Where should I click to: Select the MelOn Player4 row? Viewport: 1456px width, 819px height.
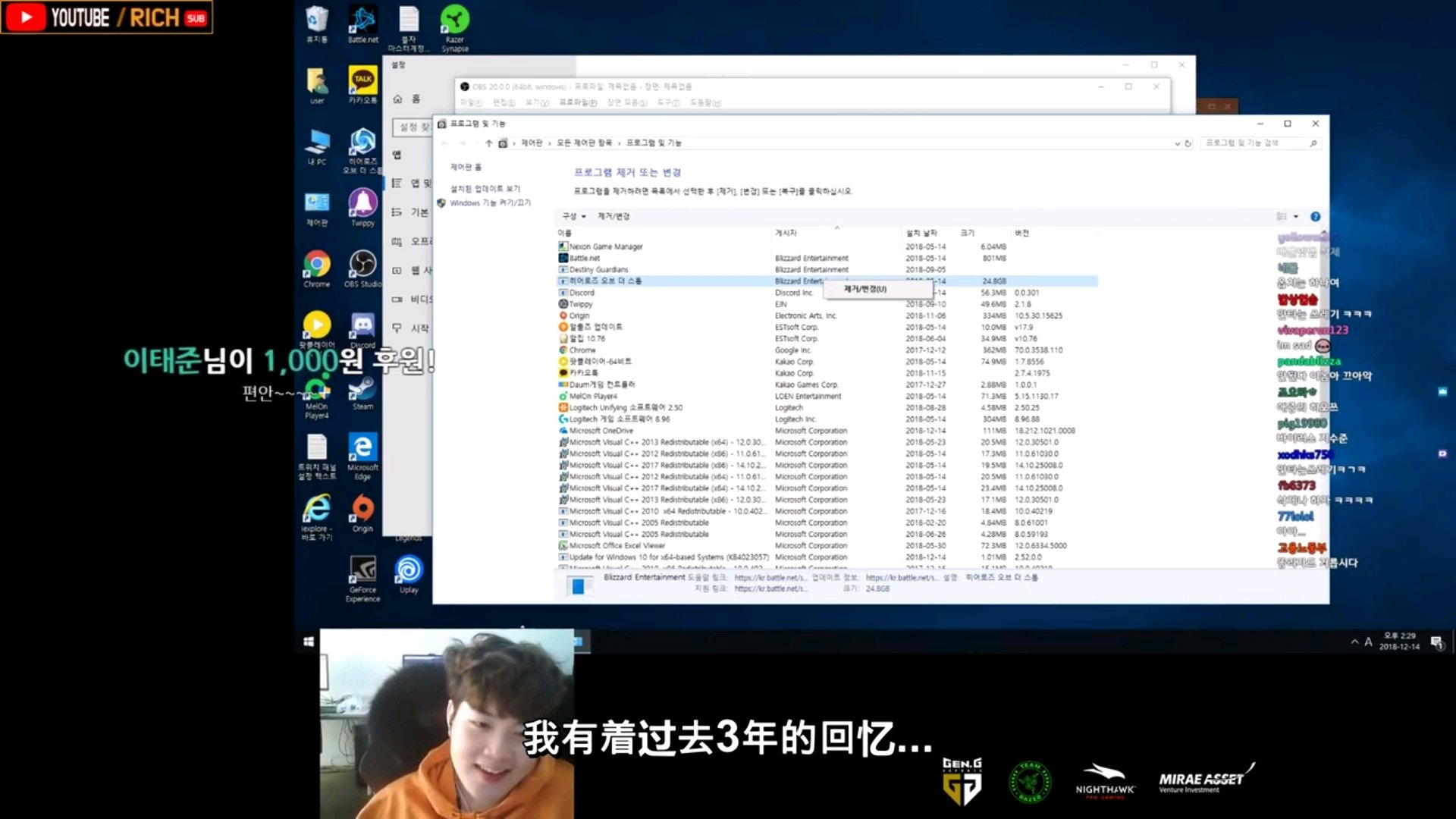827,397
